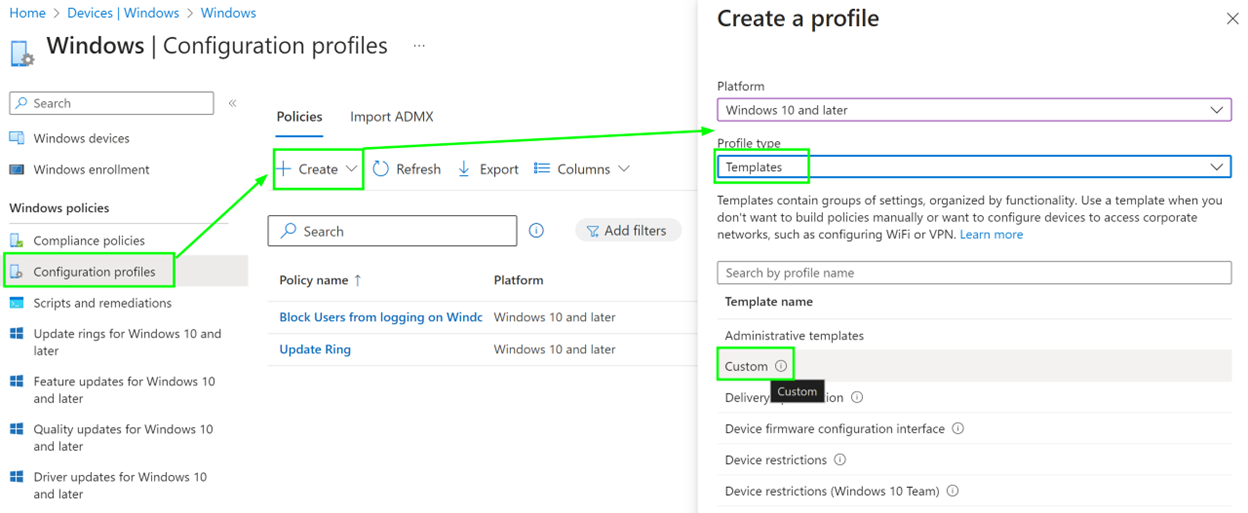
Task: Click the left sidebar search box
Action: point(111,103)
